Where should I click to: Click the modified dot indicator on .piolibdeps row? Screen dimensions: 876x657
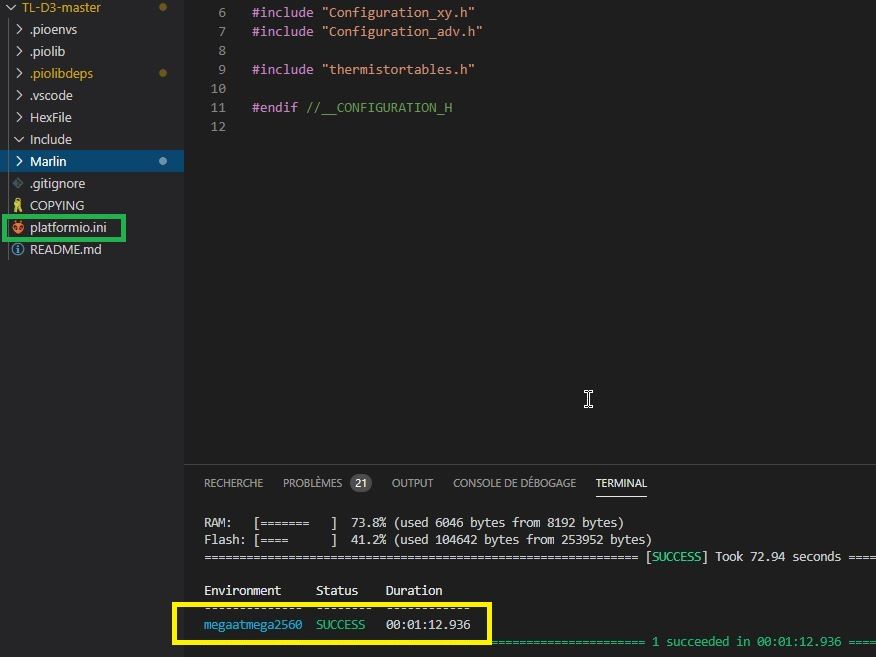[163, 73]
